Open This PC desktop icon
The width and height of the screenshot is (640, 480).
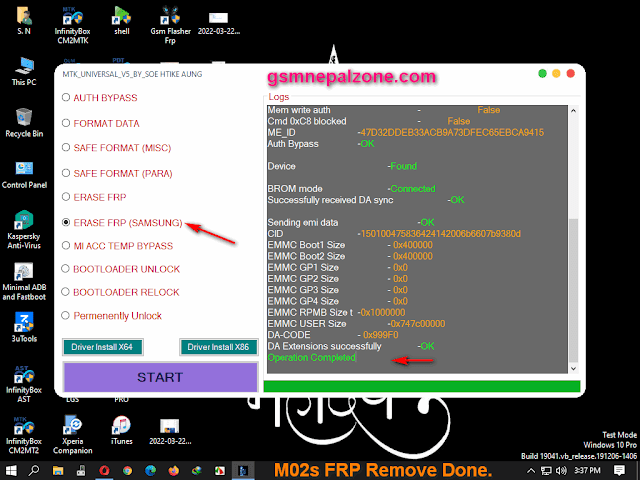(x=24, y=72)
